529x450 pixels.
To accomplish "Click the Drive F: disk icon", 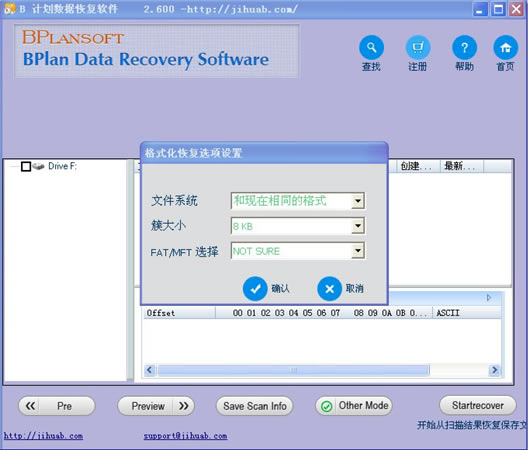I will pyautogui.click(x=39, y=166).
